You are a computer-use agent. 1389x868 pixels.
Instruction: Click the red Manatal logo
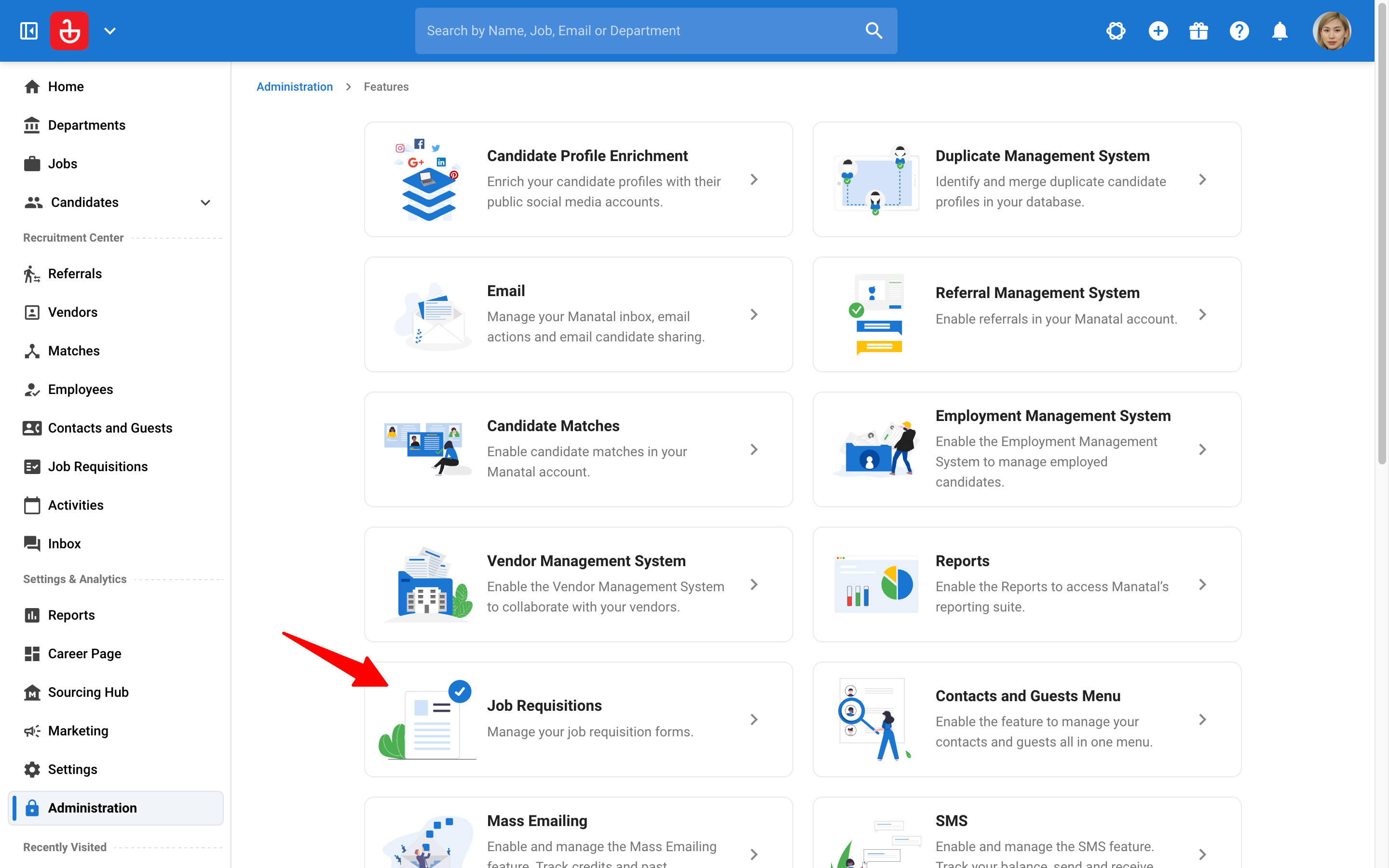pyautogui.click(x=69, y=30)
